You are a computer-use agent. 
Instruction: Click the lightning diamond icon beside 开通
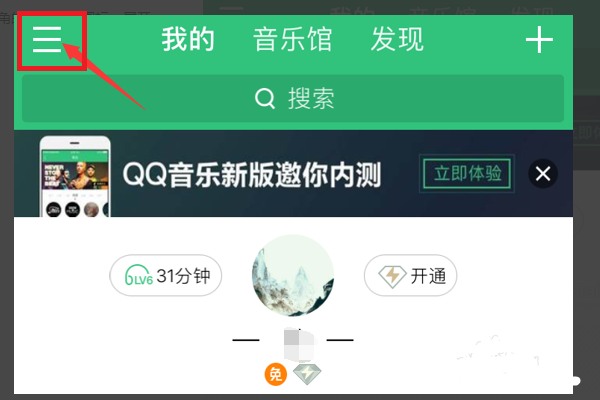click(392, 276)
